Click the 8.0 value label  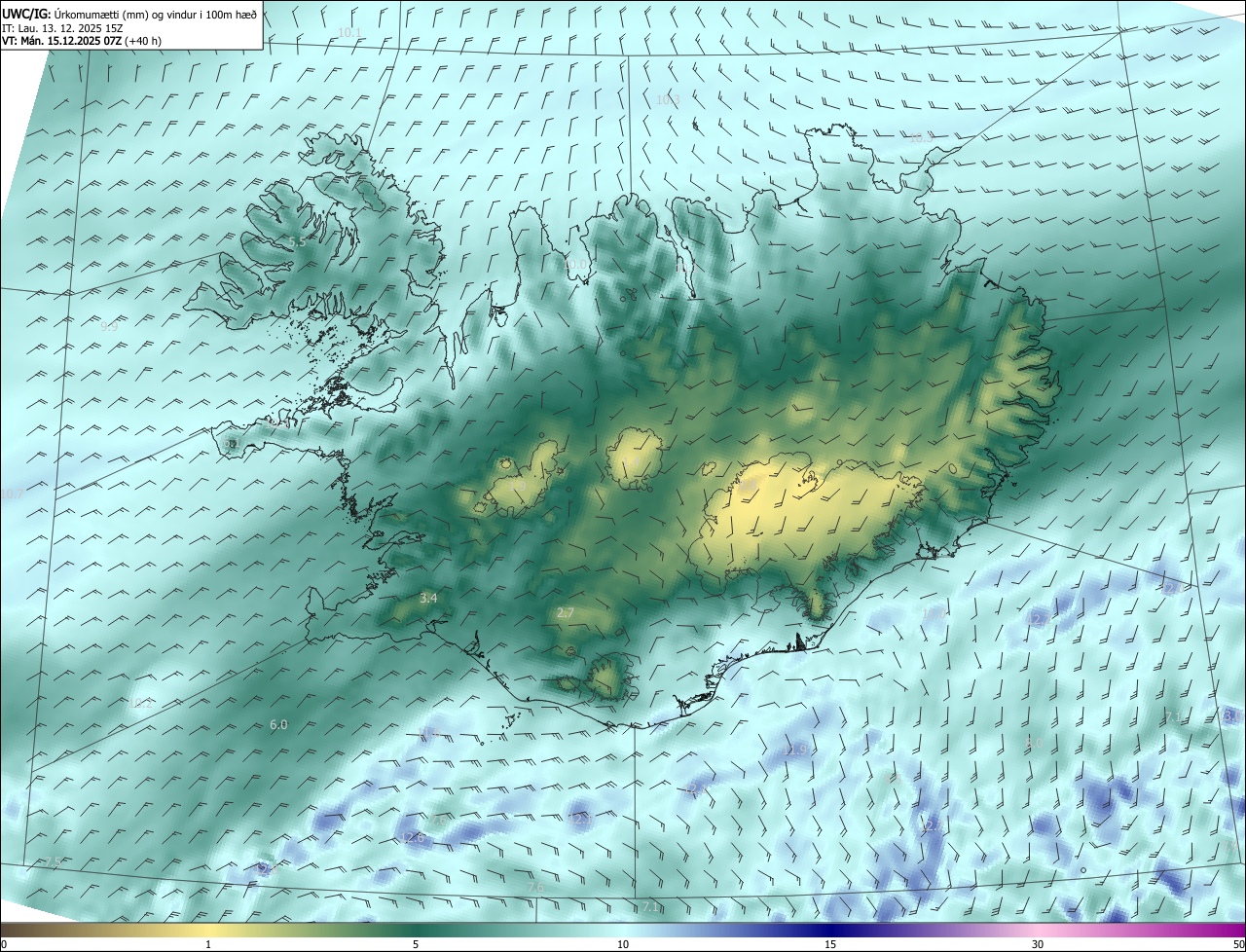tap(1033, 743)
